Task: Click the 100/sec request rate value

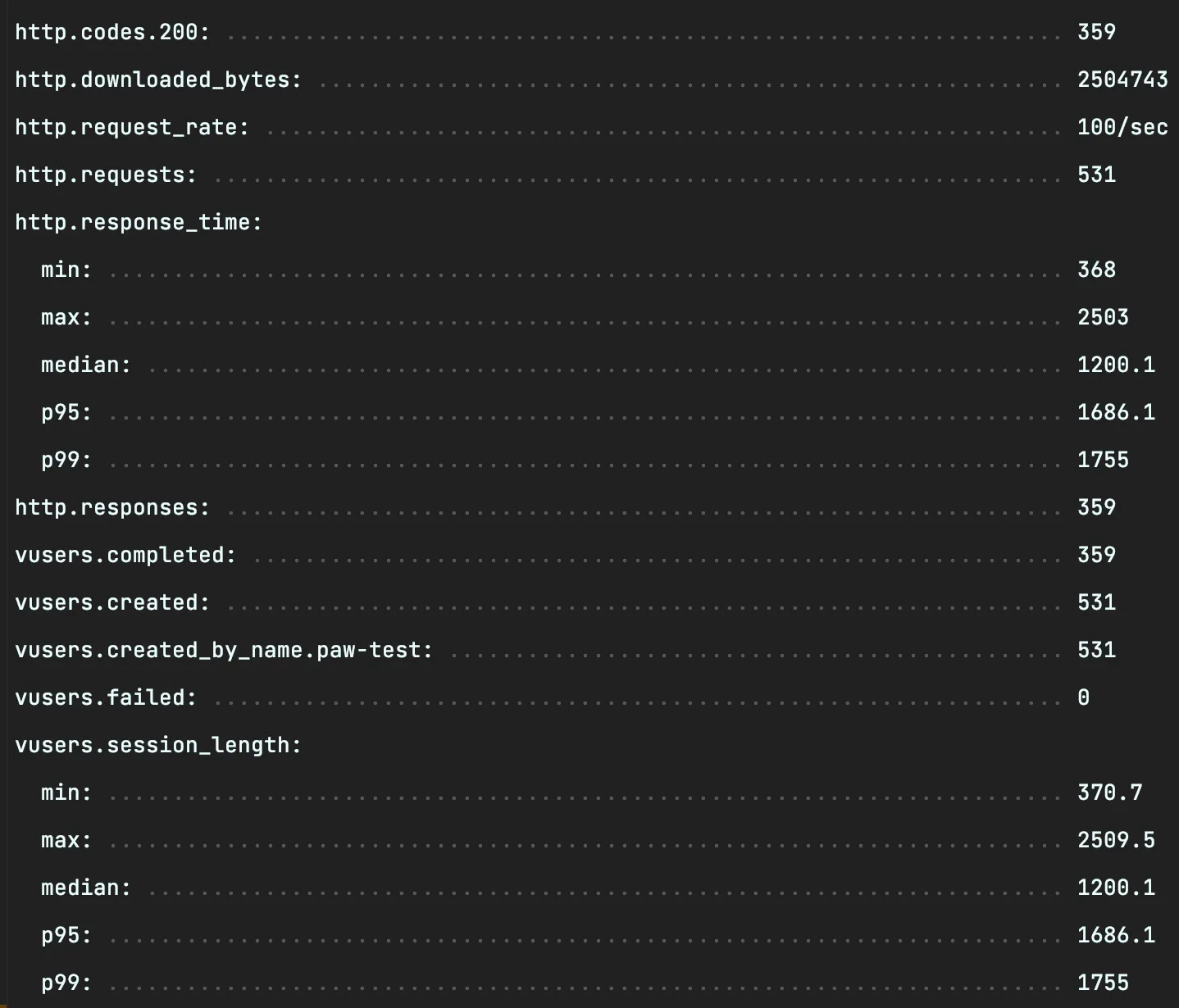Action: click(1122, 127)
